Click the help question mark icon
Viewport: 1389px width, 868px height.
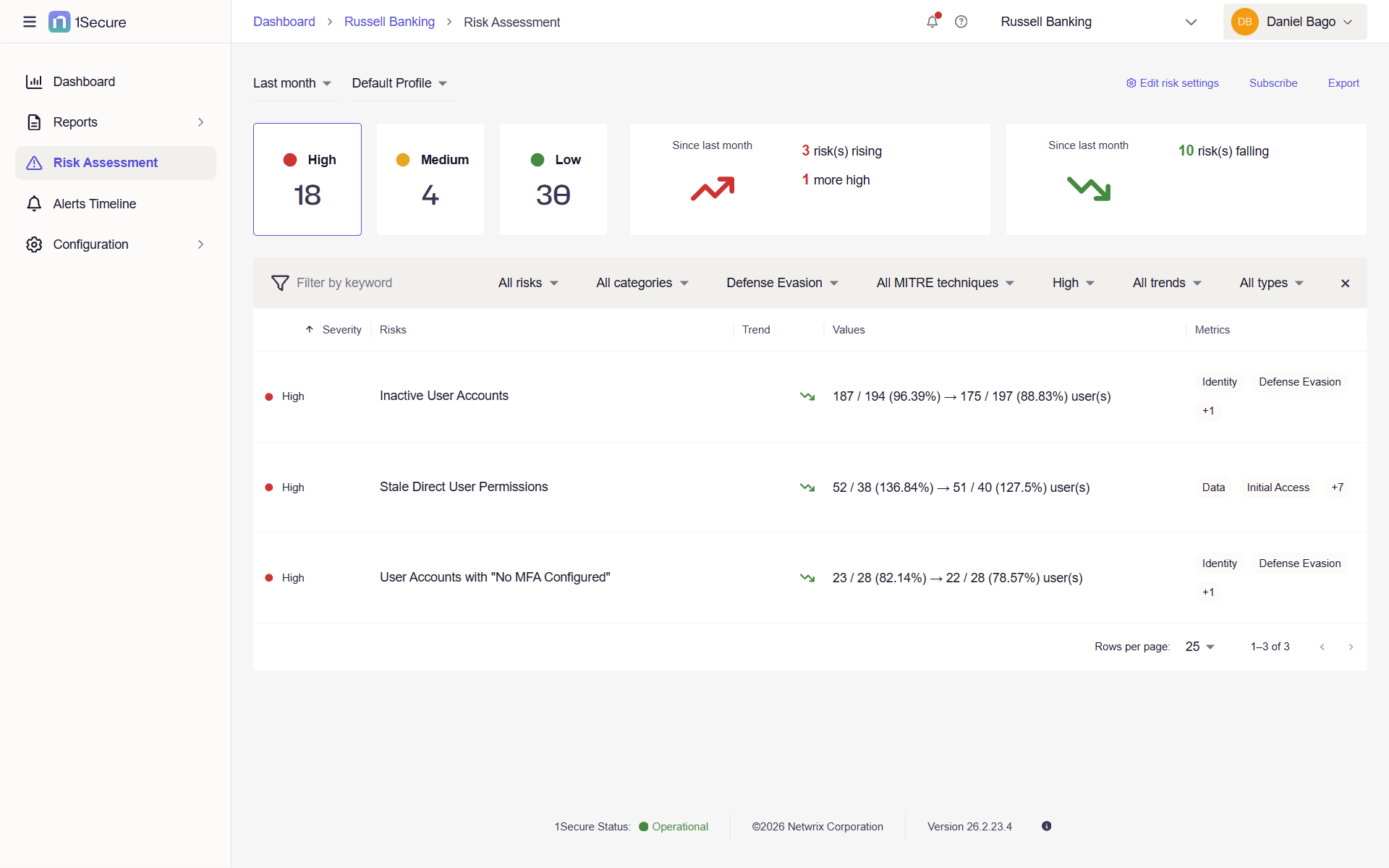point(961,22)
